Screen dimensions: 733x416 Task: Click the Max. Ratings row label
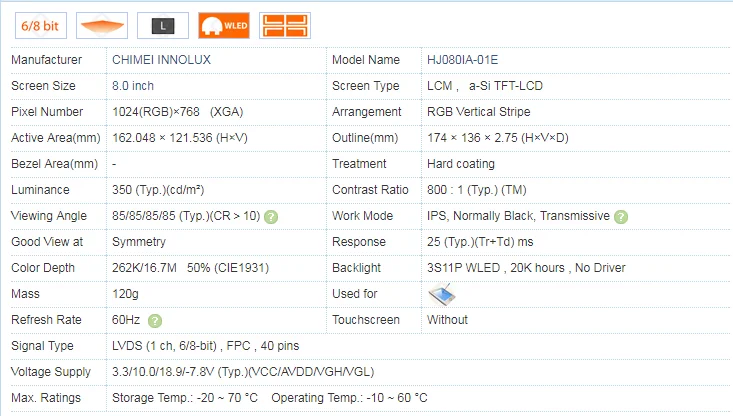tap(46, 398)
